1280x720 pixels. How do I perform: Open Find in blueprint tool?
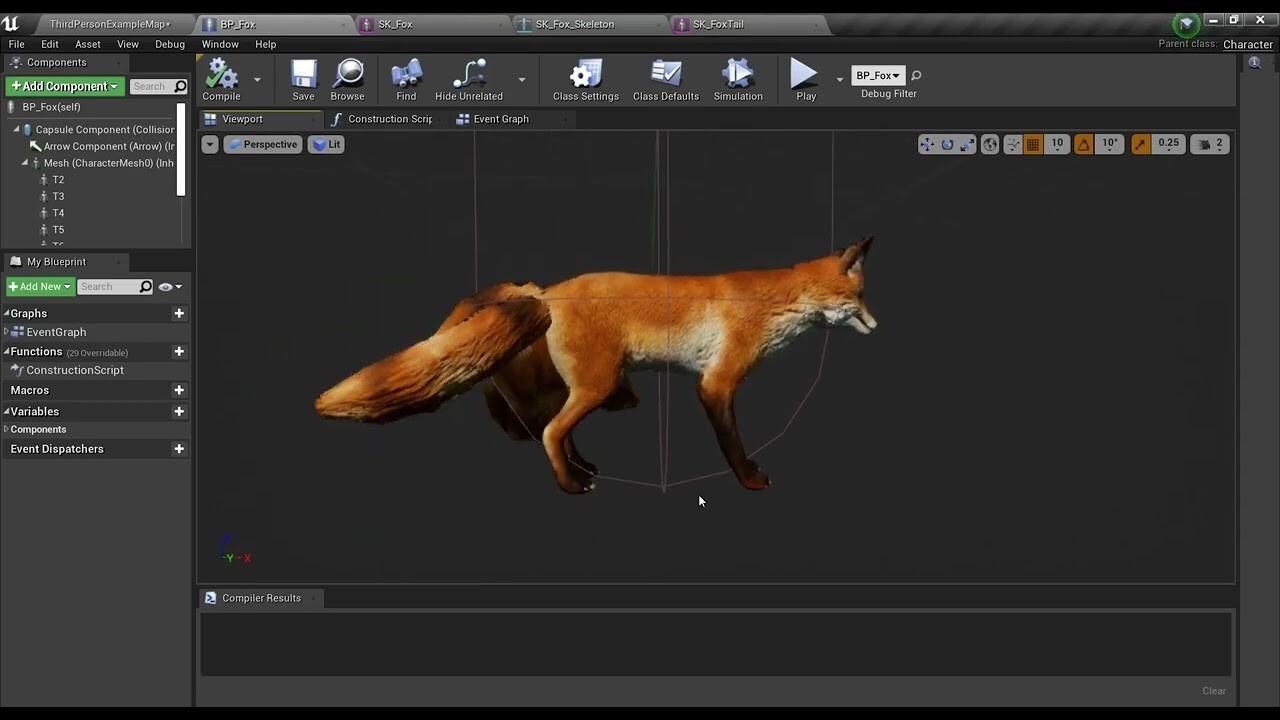406,80
